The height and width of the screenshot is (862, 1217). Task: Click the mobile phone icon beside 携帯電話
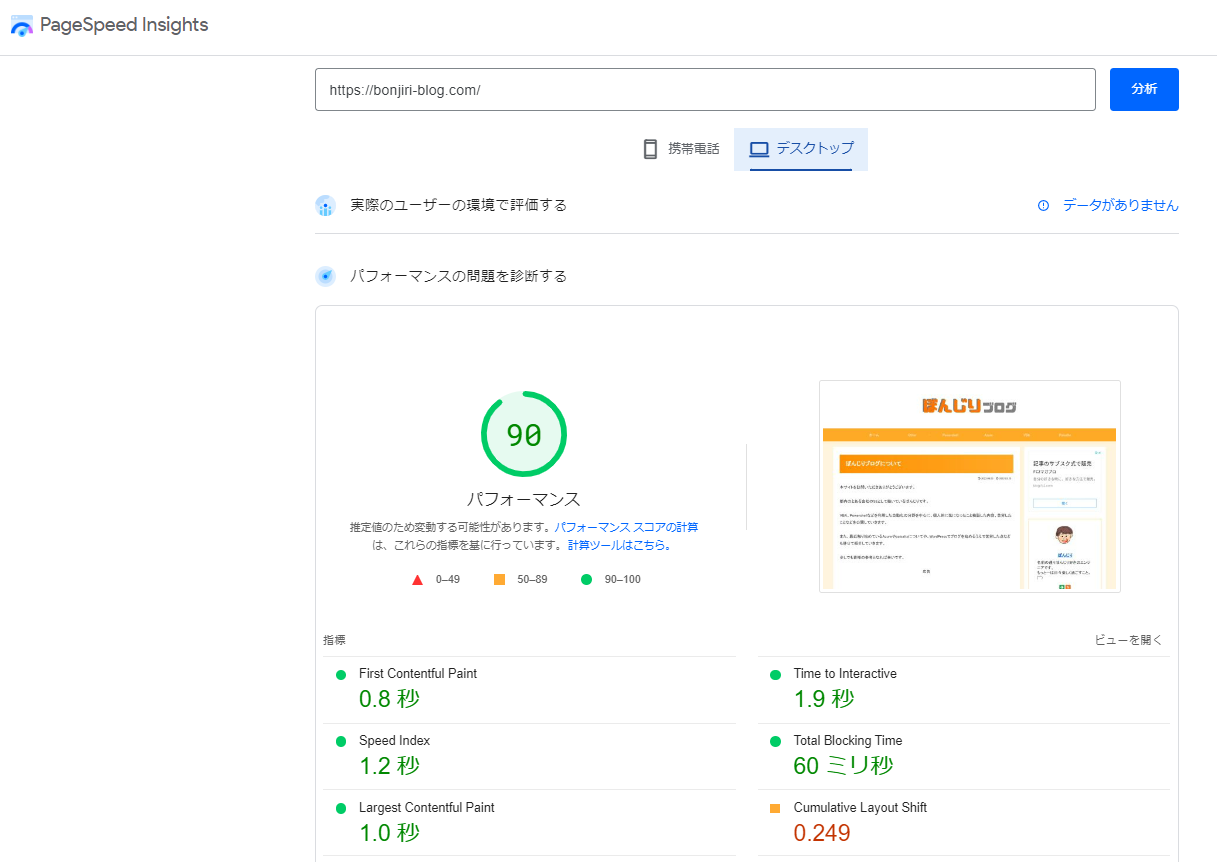(650, 148)
